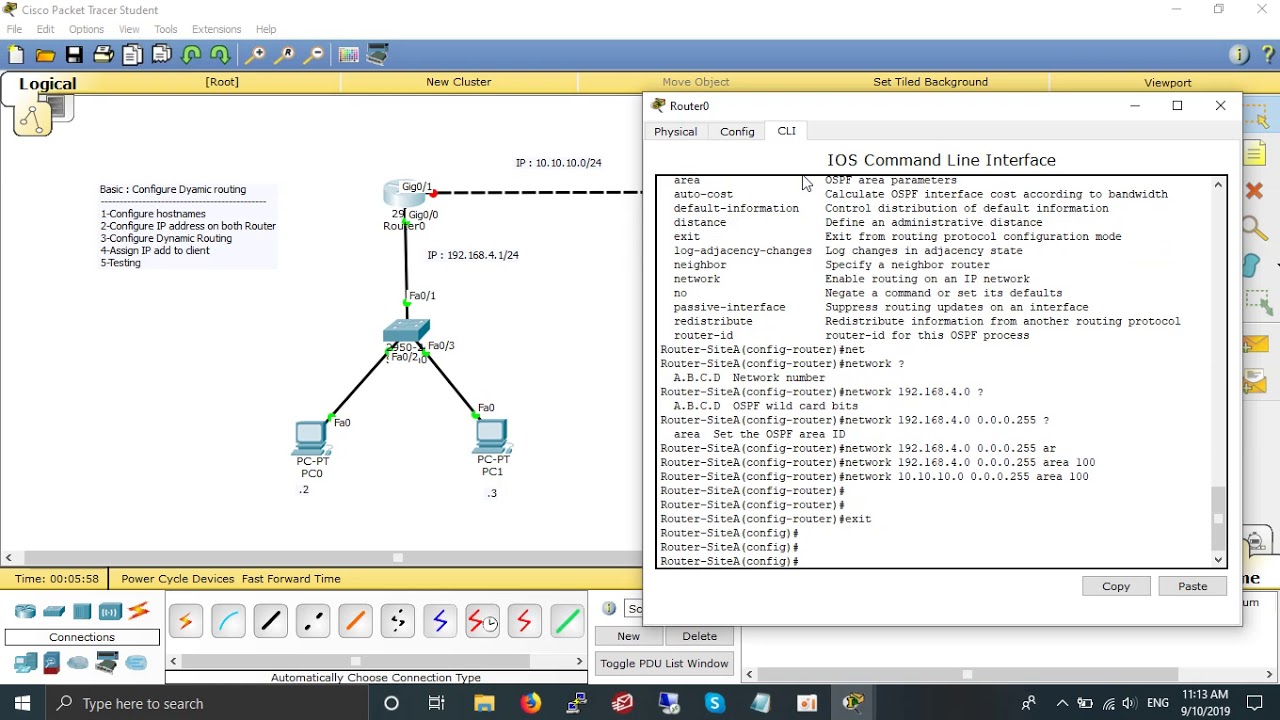The width and height of the screenshot is (1280, 720).
Task: Click the help question mark icon
Action: pyautogui.click(x=1267, y=55)
